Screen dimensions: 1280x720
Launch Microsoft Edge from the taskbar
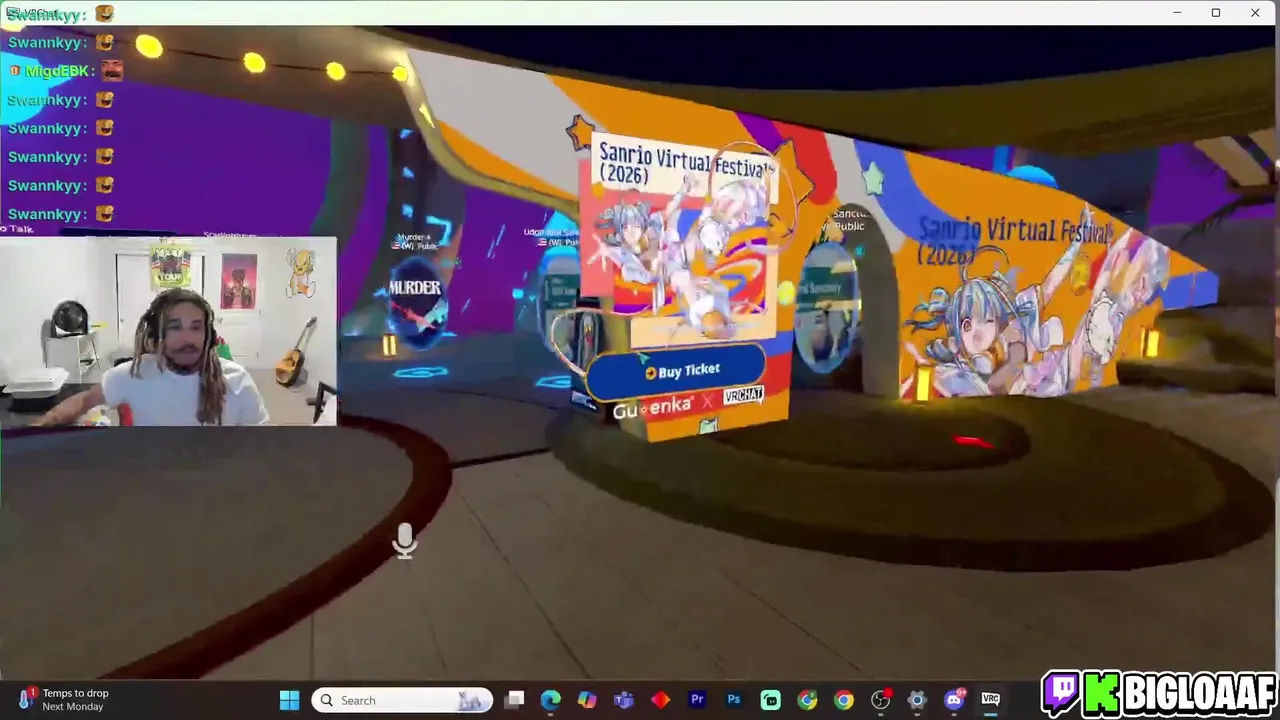point(551,700)
